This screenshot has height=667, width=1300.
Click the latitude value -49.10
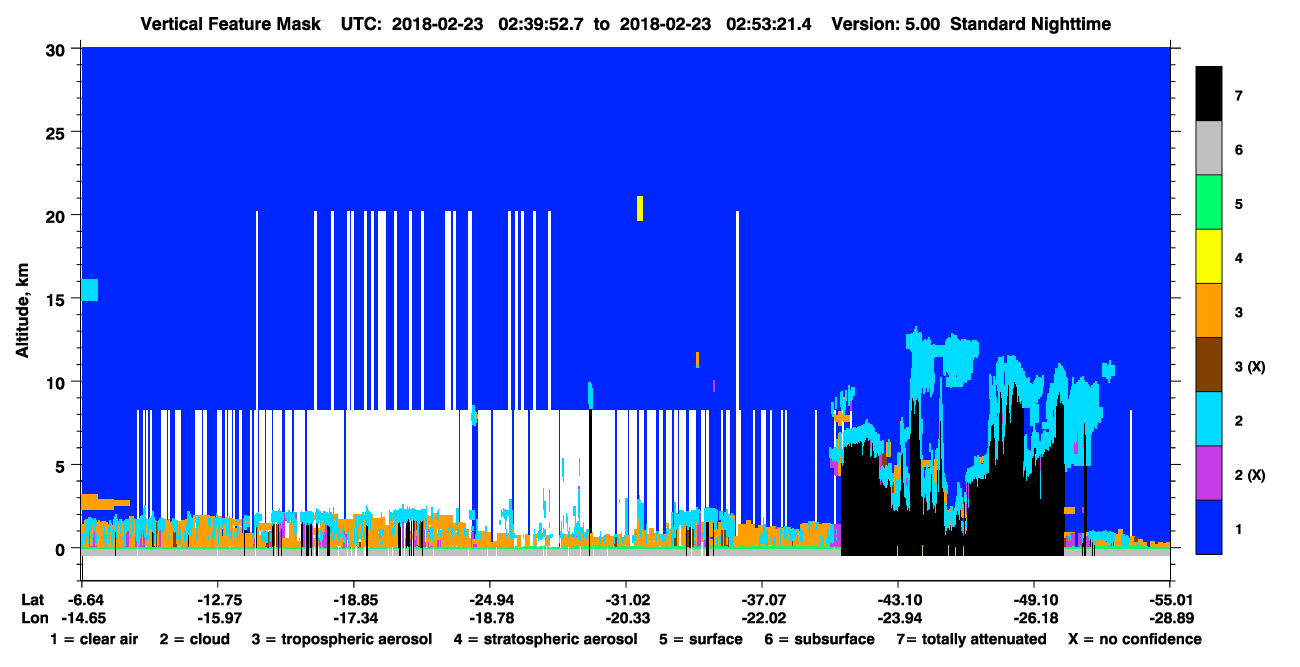pyautogui.click(x=1034, y=600)
